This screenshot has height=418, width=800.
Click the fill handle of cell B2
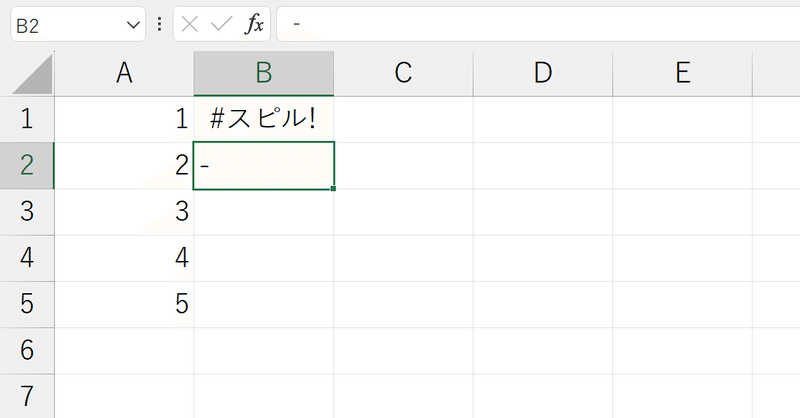point(333,189)
